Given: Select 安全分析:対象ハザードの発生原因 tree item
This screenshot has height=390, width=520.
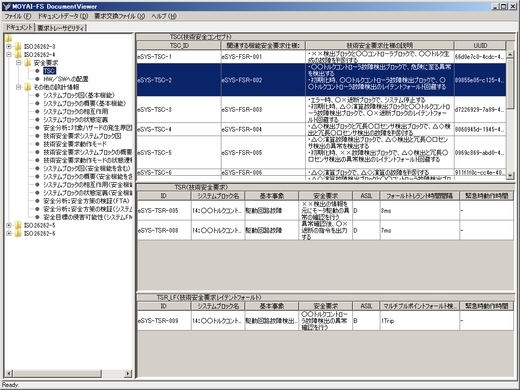Looking at the screenshot, I should 88,128.
